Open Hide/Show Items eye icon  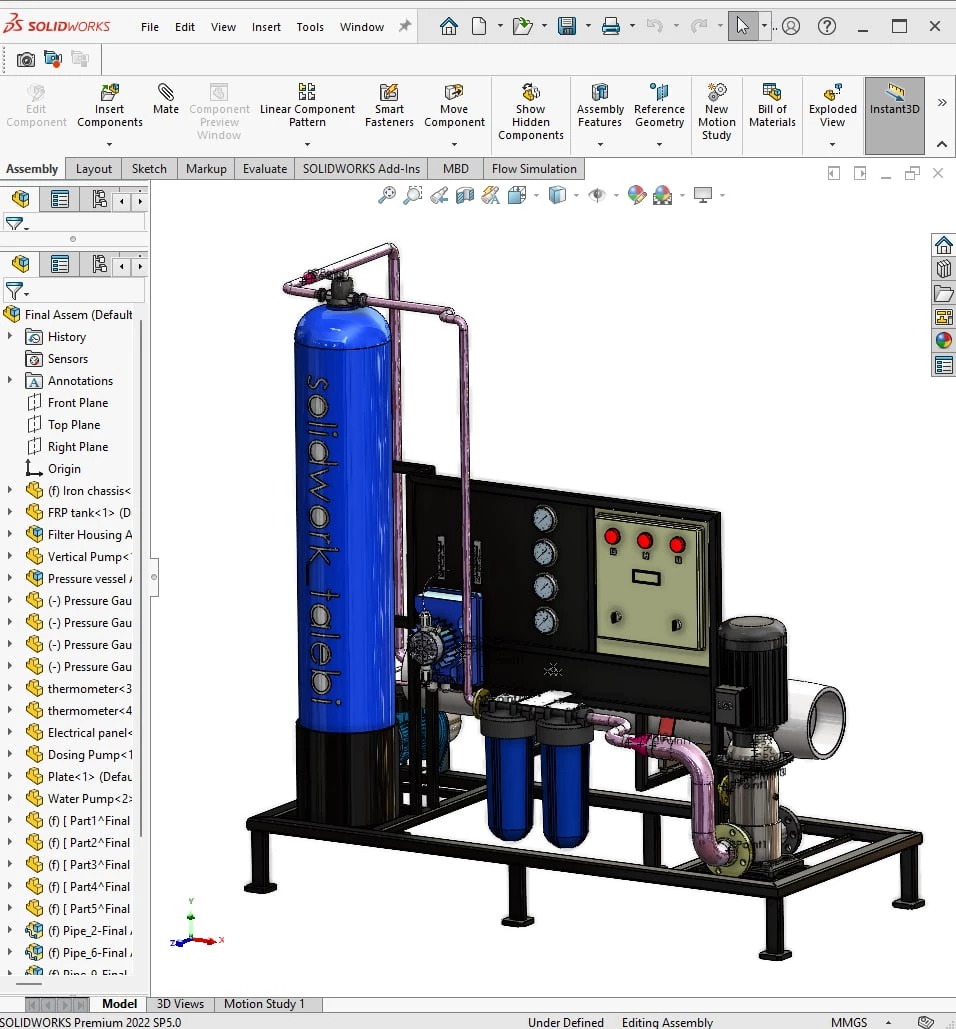pyautogui.click(x=597, y=195)
